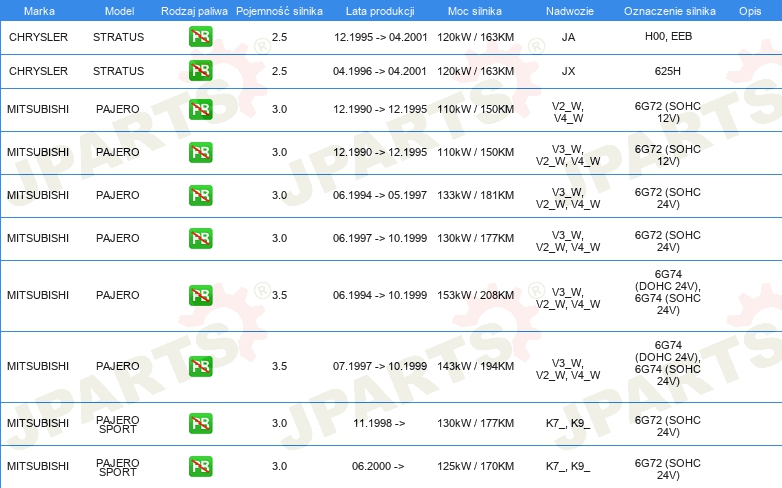
Task: Click the fuel icon in the Pajero 143kW row
Action: pyautogui.click(x=200, y=366)
